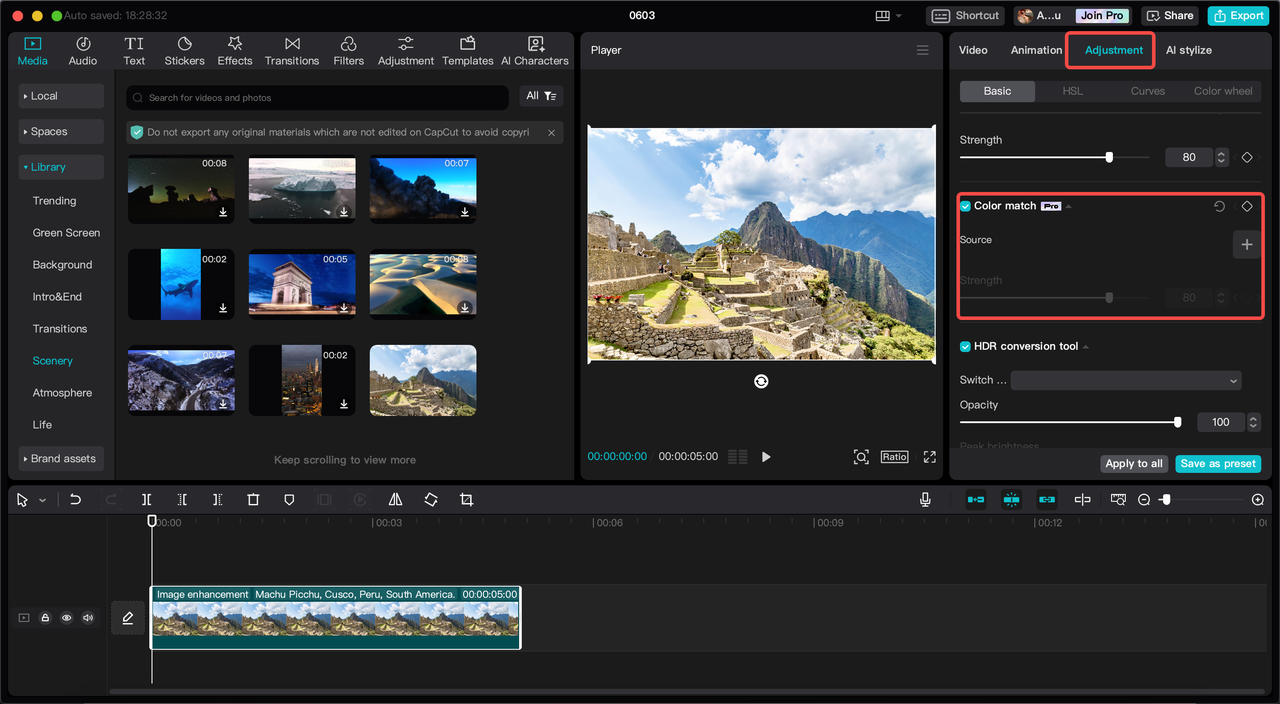This screenshot has width=1280, height=704.
Task: Click the Delete trash icon in timeline toolbar
Action: pos(253,500)
